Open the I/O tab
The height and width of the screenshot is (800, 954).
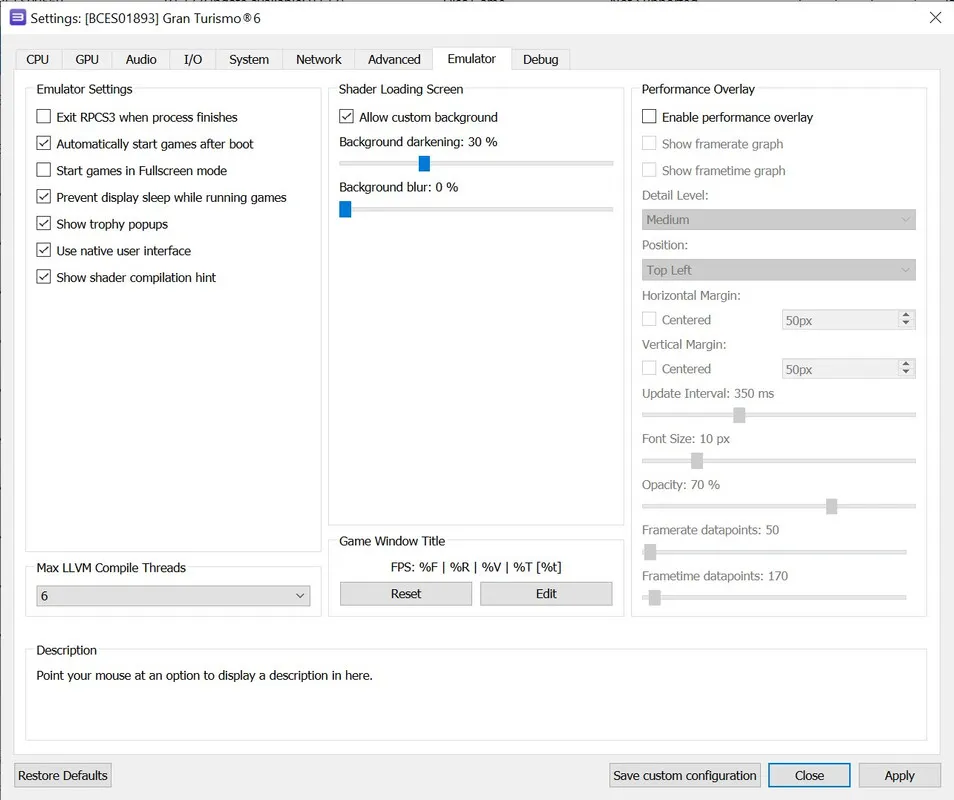[x=193, y=60]
